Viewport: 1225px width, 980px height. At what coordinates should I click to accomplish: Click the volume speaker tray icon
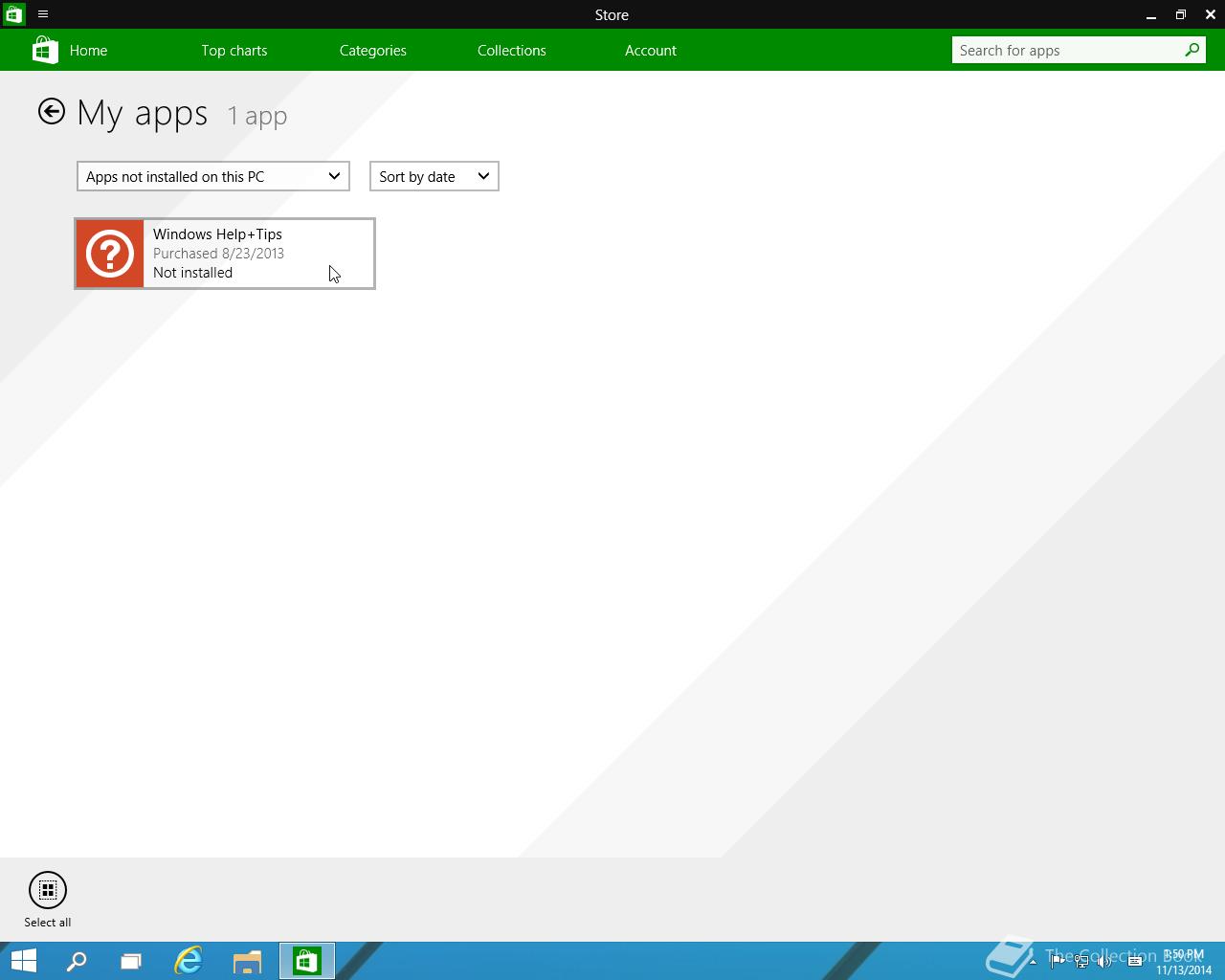click(x=1105, y=962)
